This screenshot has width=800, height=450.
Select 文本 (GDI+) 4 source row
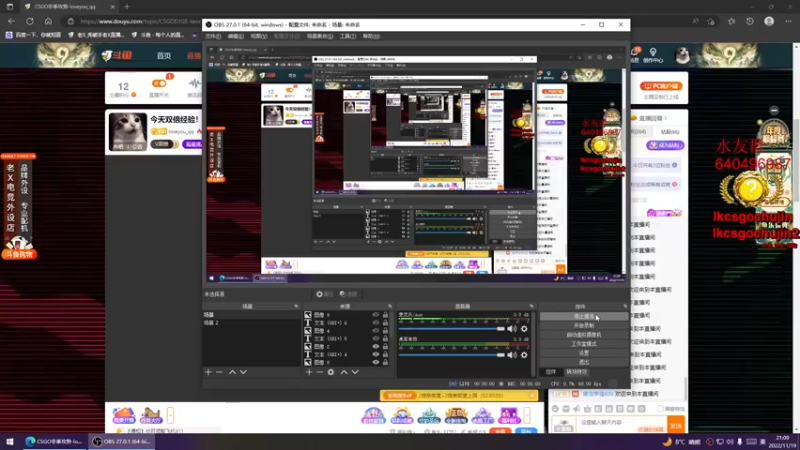point(346,355)
